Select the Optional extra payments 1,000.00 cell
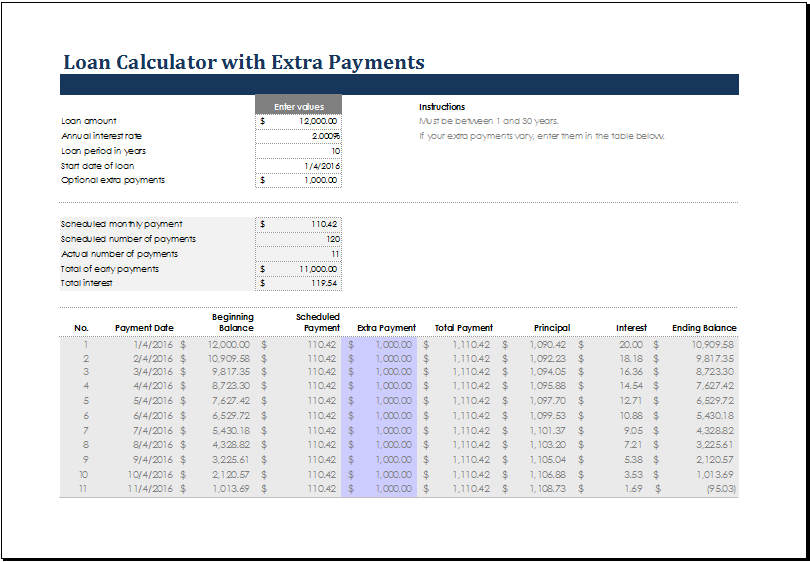810x562 pixels. click(299, 180)
